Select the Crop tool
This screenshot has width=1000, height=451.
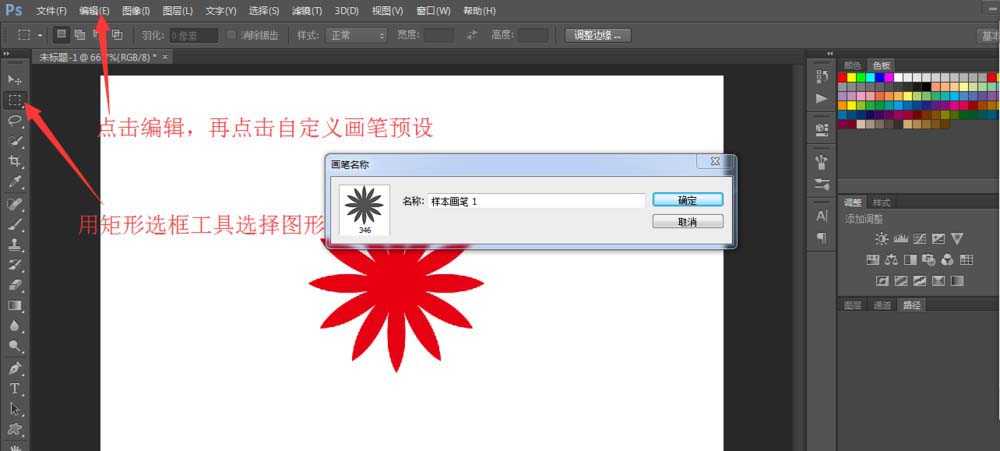tap(15, 161)
